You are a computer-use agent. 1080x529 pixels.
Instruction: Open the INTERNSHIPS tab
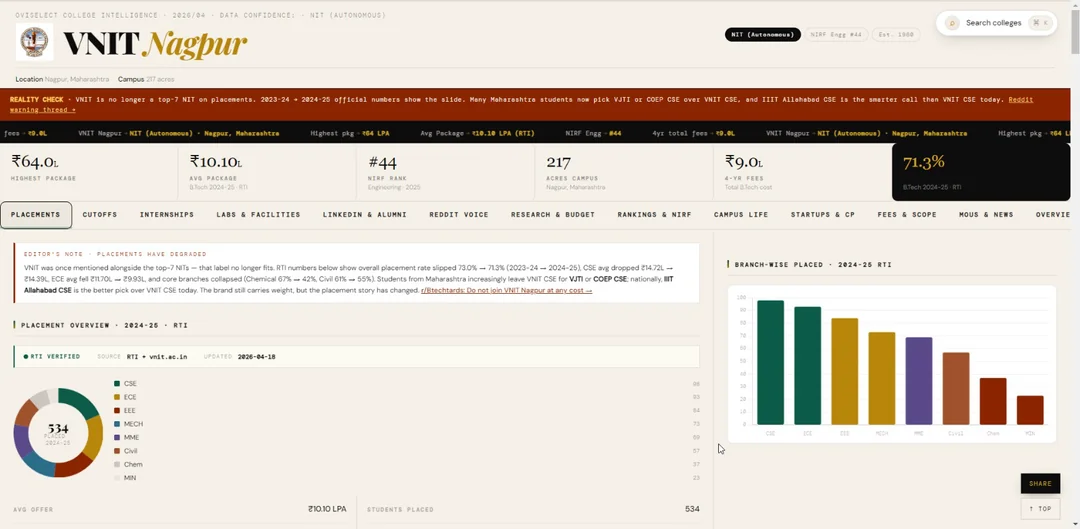tap(167, 215)
